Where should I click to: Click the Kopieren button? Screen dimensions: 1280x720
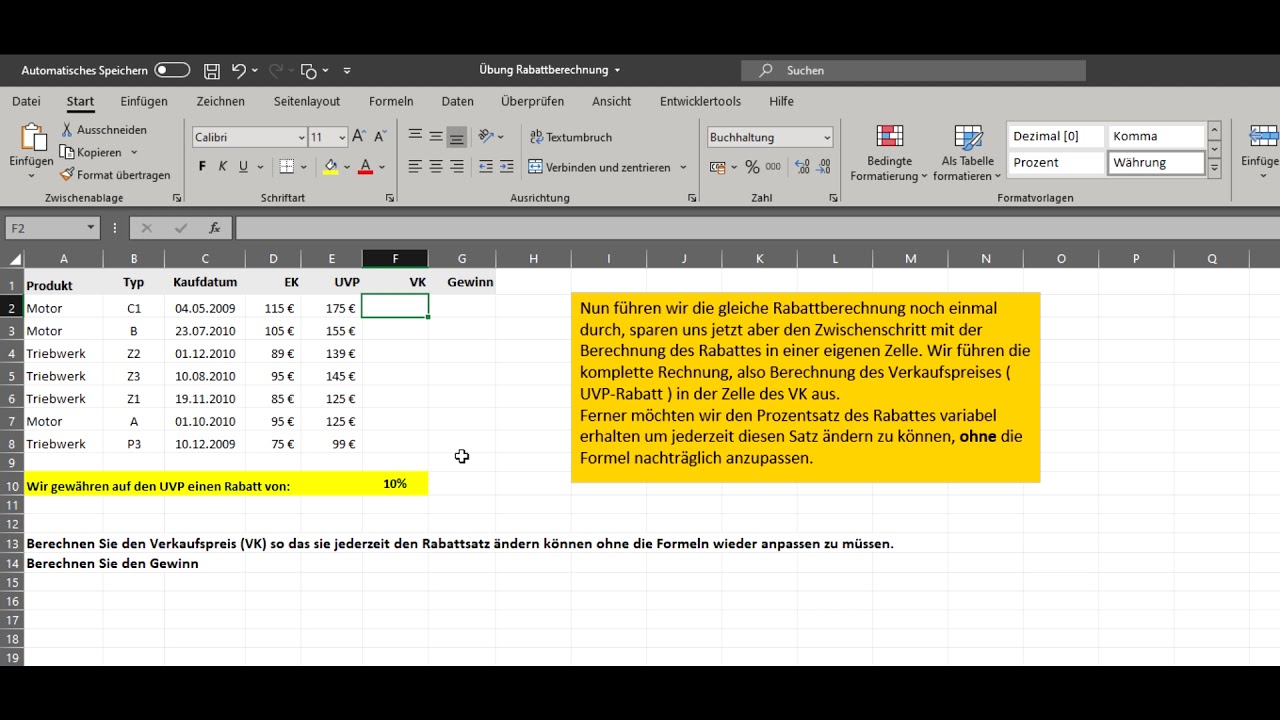click(90, 152)
